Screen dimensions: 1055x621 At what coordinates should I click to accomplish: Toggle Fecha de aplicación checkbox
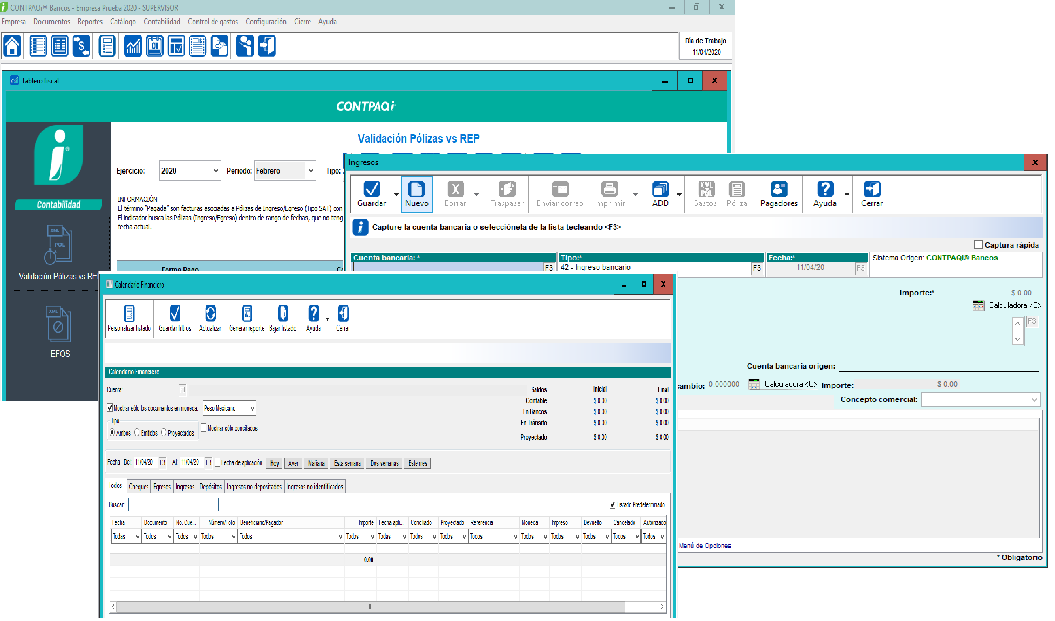pyautogui.click(x=217, y=463)
